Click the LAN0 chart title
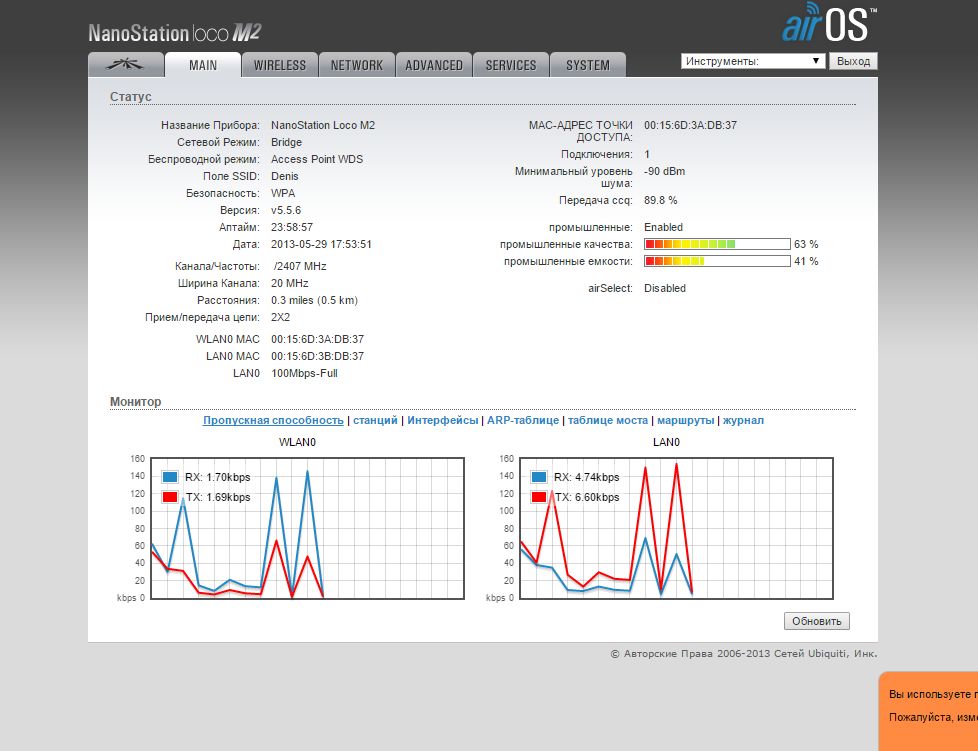978x751 pixels. click(666, 442)
